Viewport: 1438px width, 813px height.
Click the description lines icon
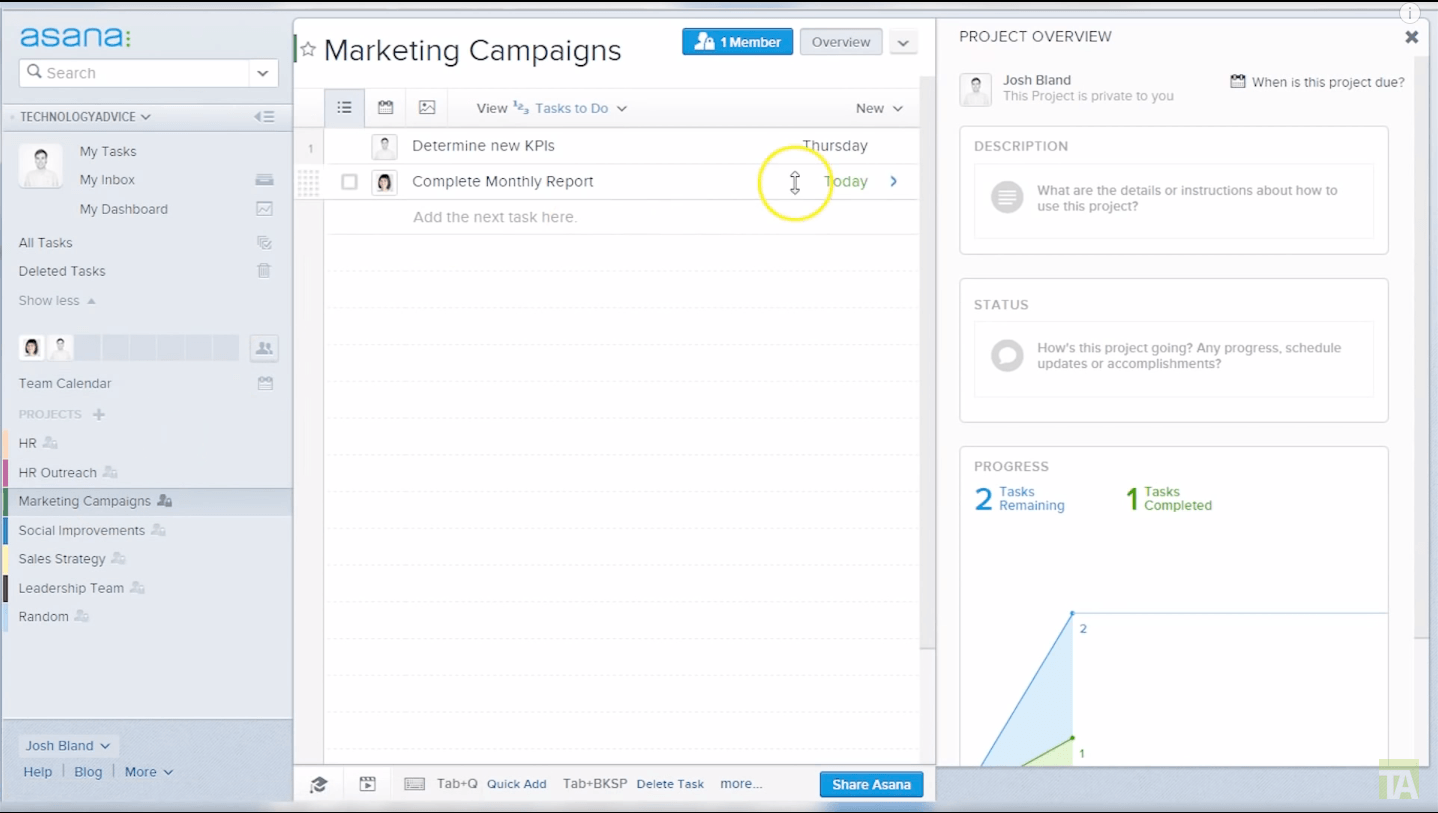1007,198
